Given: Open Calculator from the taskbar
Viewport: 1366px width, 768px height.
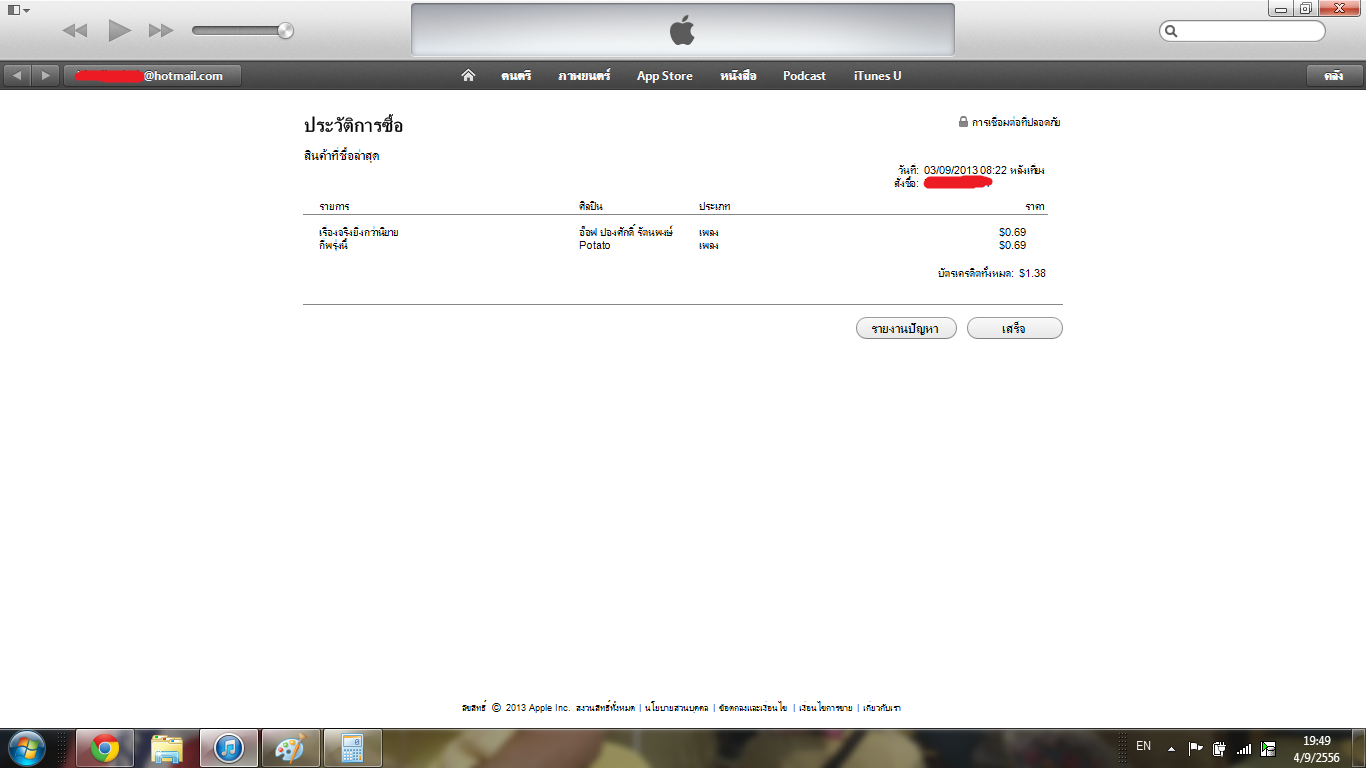Looking at the screenshot, I should click(x=352, y=748).
